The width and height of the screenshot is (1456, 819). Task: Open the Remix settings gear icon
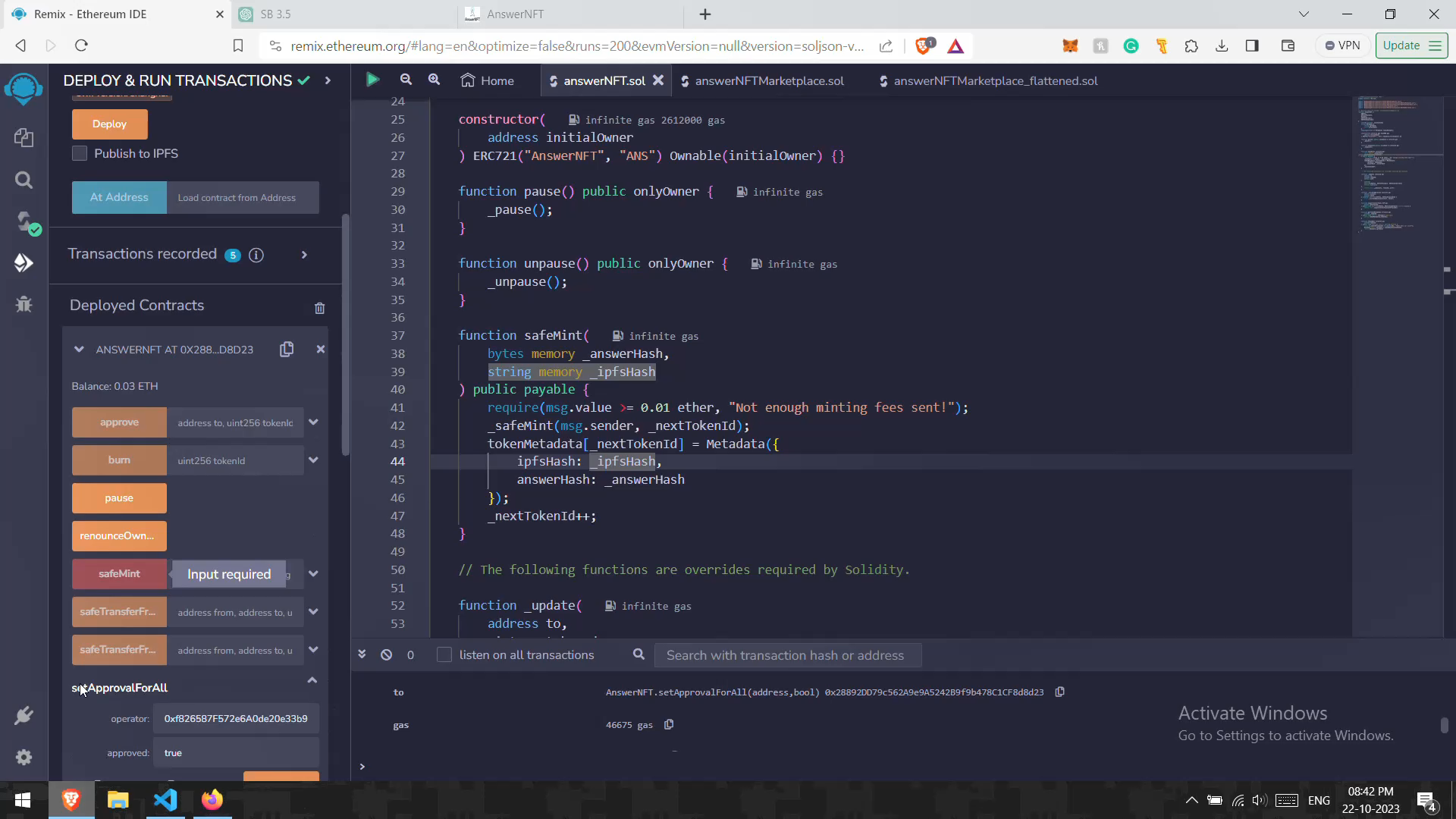(x=24, y=757)
